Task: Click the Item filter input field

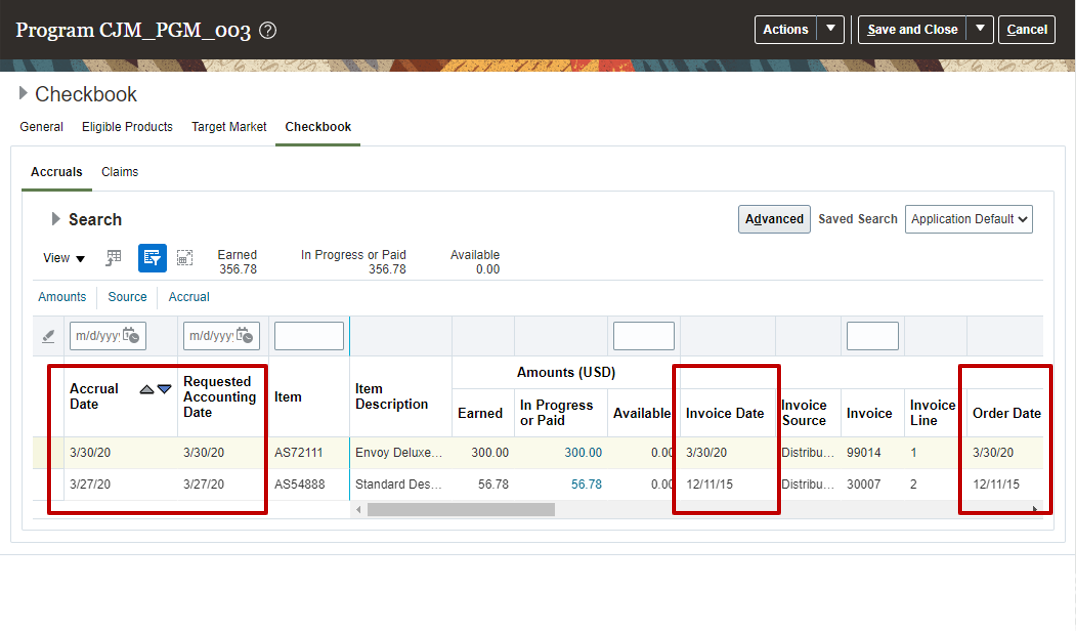Action: pyautogui.click(x=309, y=336)
